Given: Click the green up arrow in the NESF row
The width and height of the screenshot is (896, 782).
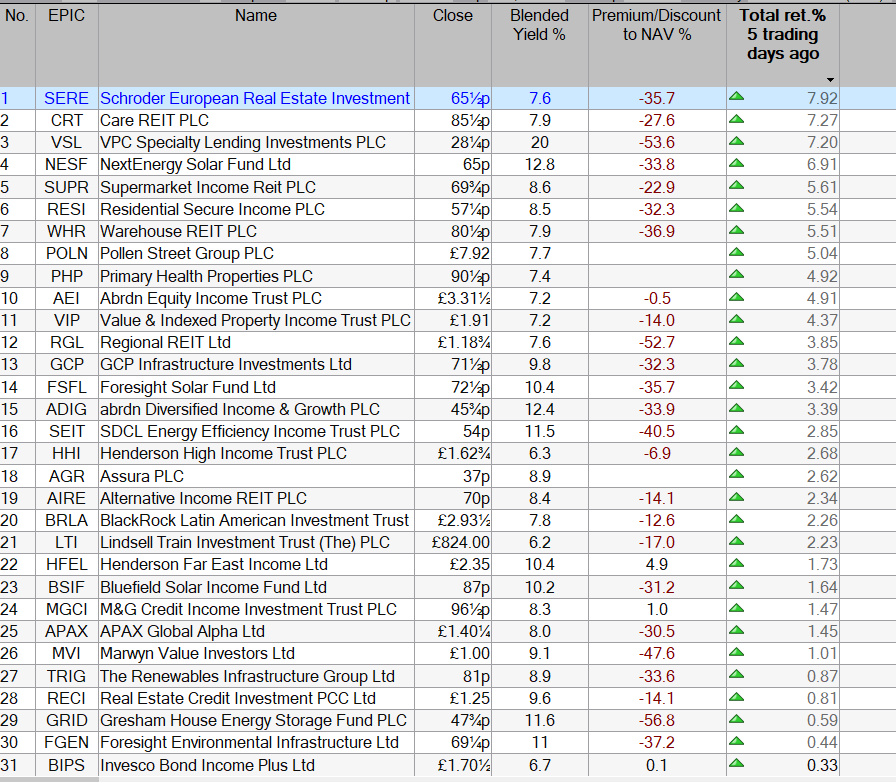Looking at the screenshot, I should [737, 163].
